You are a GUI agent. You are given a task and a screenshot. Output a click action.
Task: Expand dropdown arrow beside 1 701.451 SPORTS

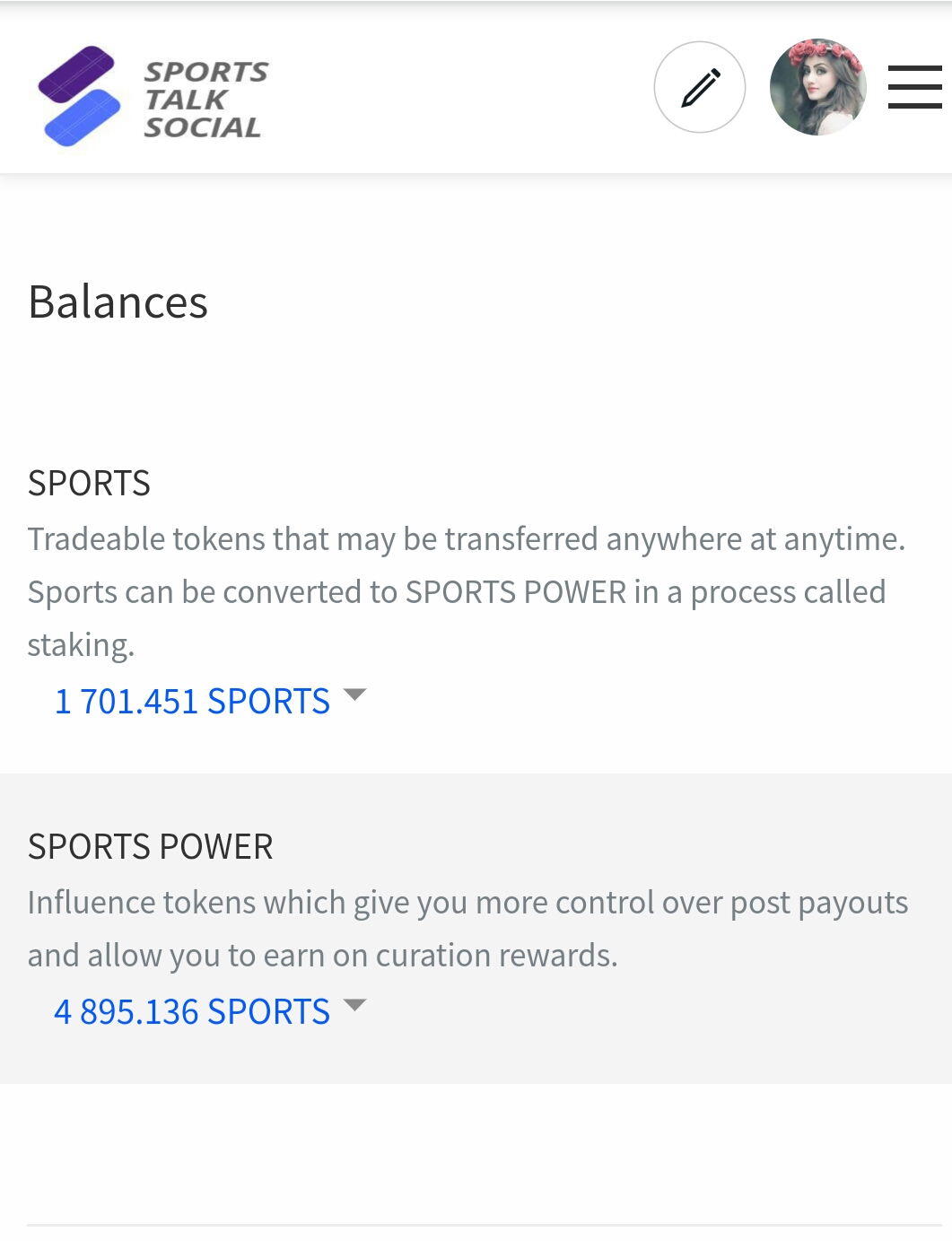(x=355, y=695)
